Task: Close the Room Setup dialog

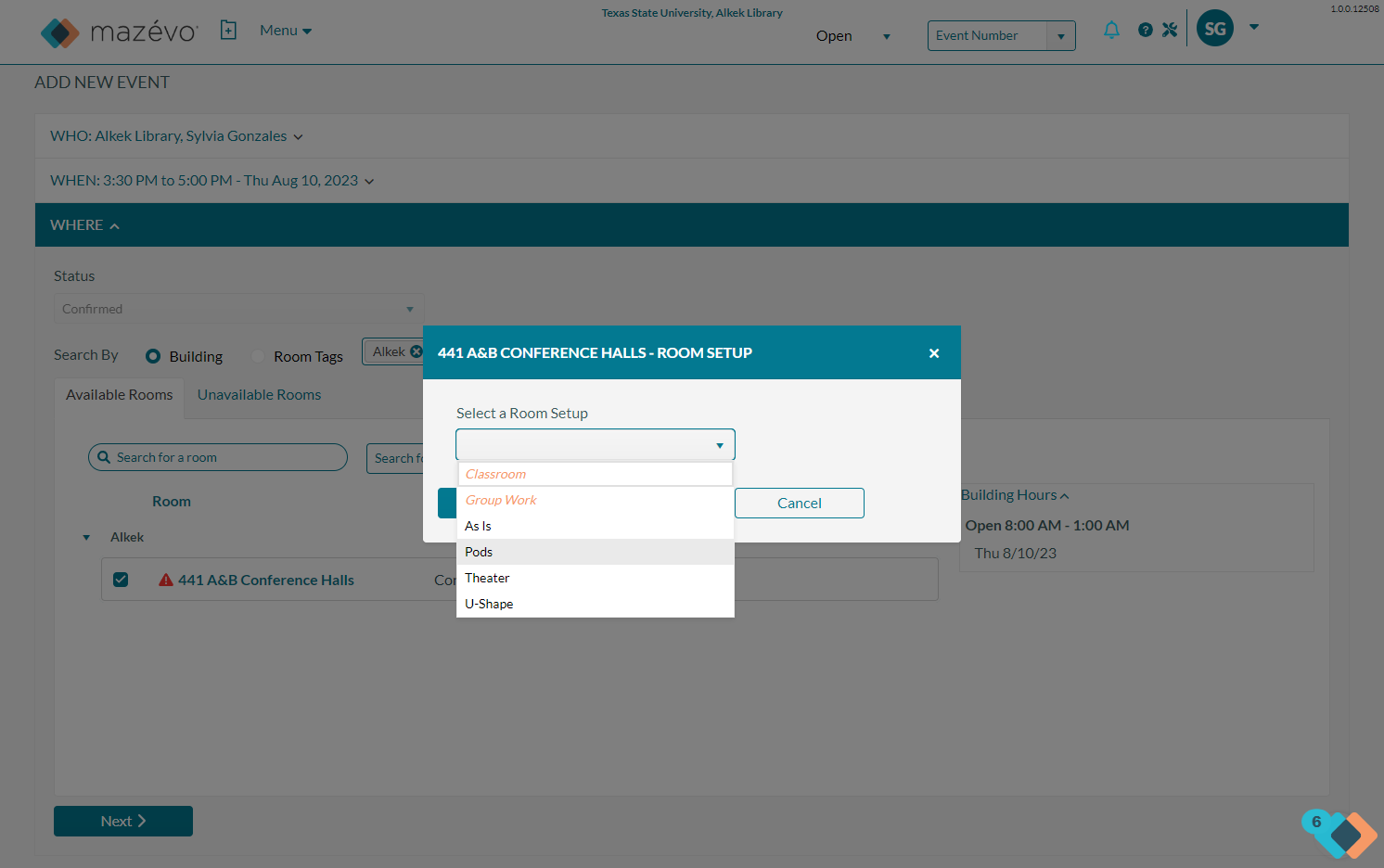Action: point(934,353)
